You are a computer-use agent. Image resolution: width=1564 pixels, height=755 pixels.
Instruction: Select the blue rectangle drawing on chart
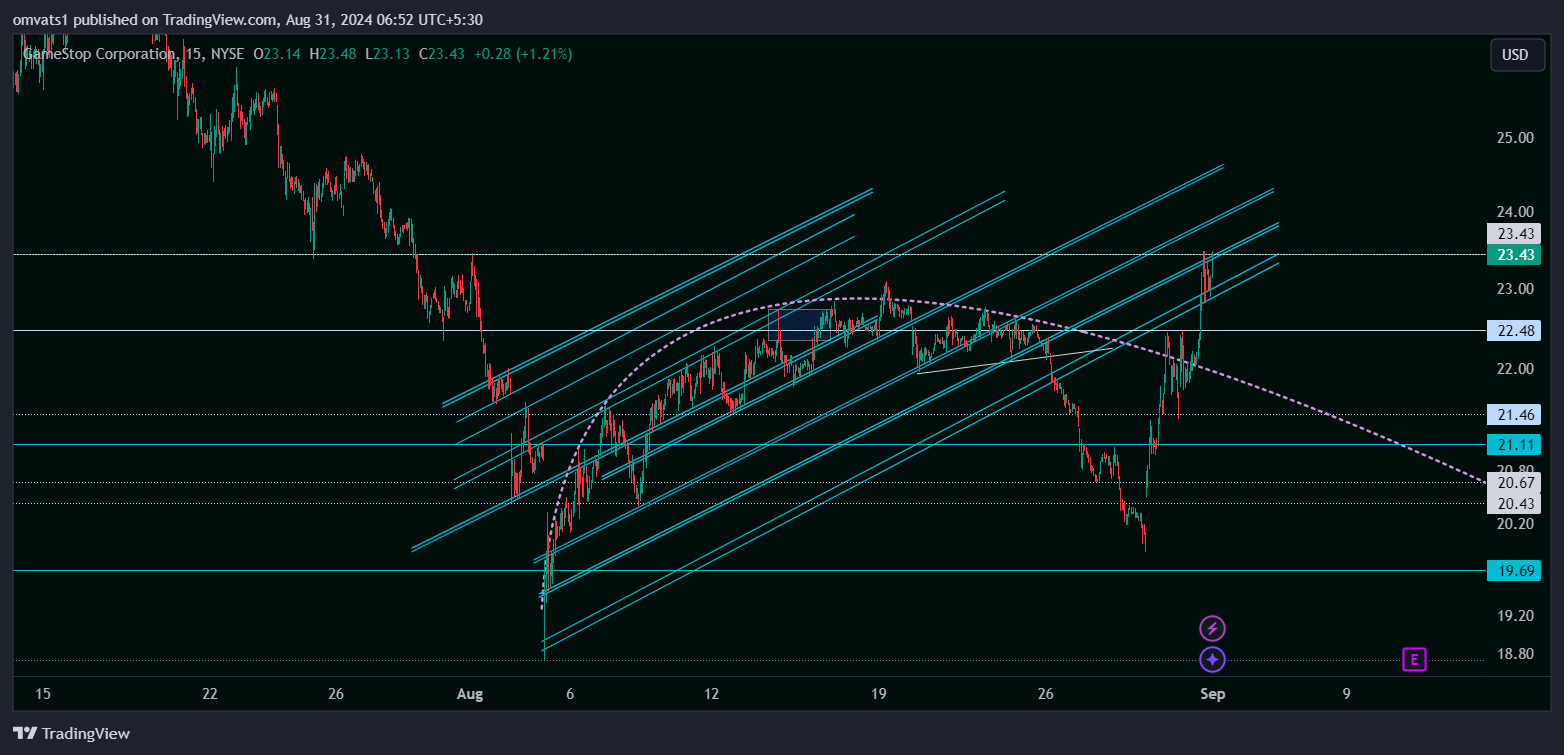pyautogui.click(x=801, y=325)
